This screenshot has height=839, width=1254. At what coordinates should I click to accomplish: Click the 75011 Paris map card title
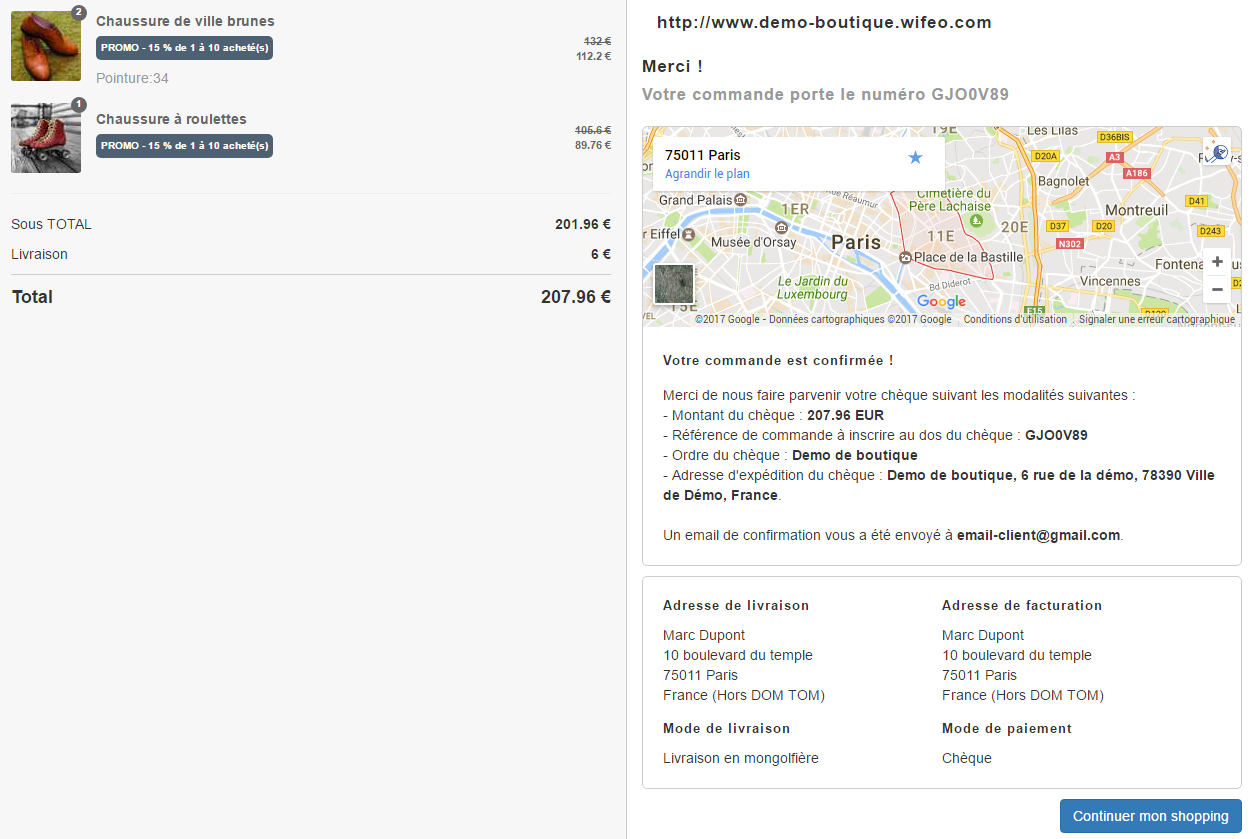tap(703, 155)
